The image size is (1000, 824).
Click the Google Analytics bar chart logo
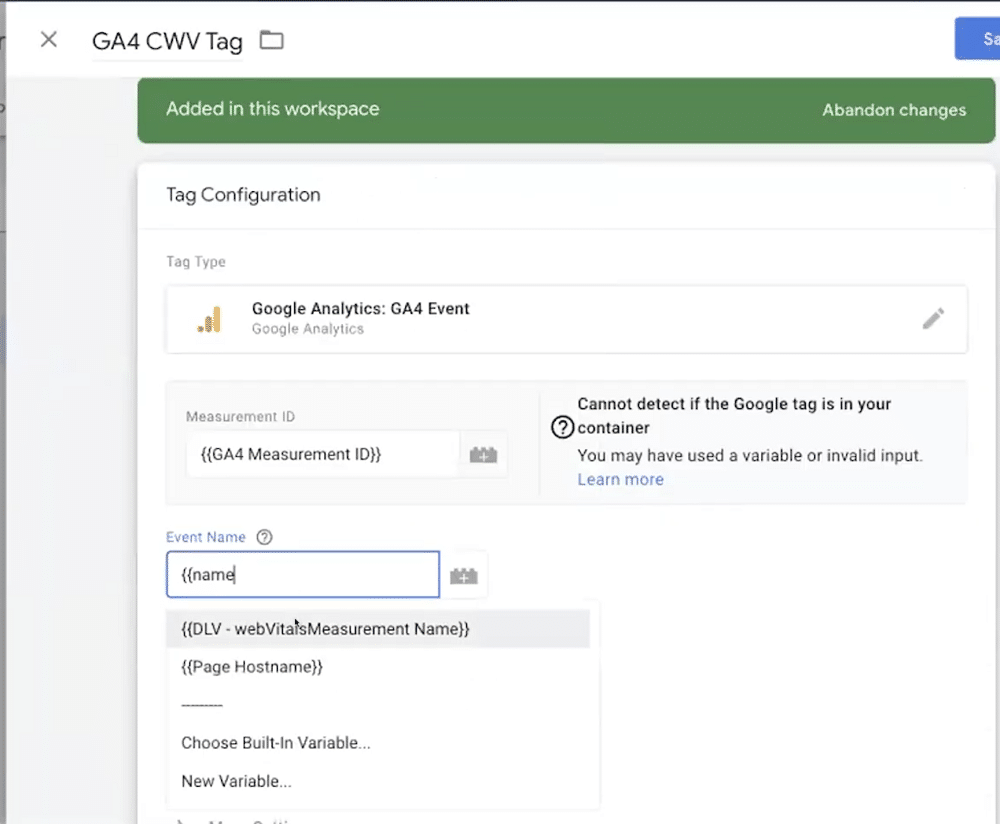click(209, 319)
